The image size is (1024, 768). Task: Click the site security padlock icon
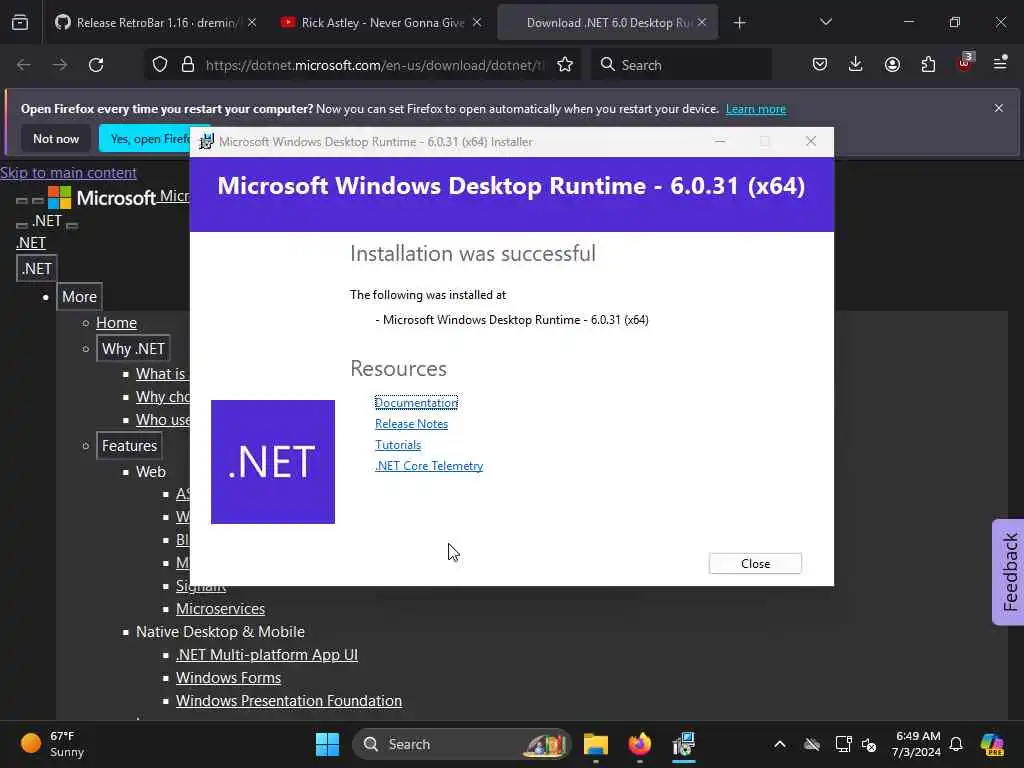click(188, 65)
